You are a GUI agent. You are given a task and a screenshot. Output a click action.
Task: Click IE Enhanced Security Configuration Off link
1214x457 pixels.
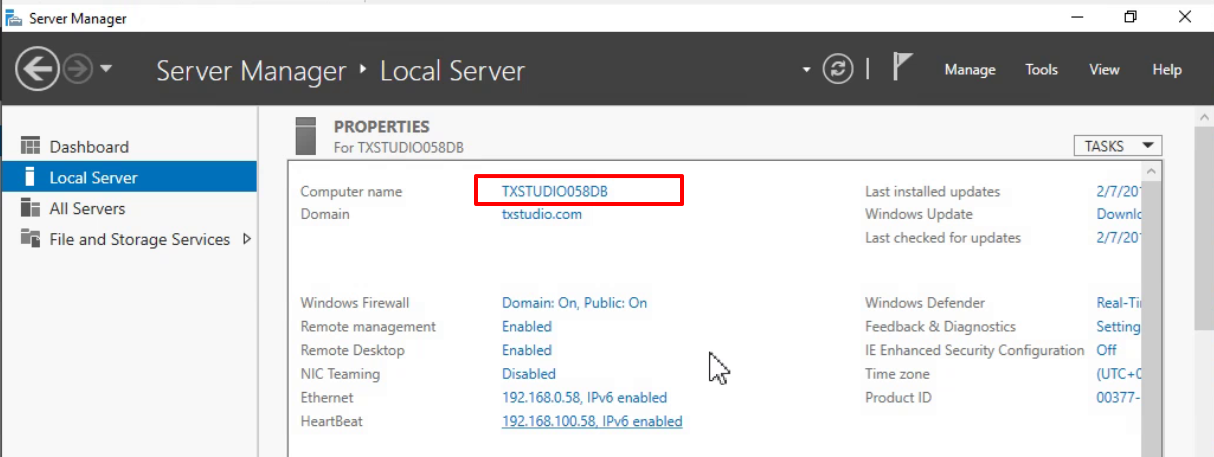click(x=1106, y=351)
